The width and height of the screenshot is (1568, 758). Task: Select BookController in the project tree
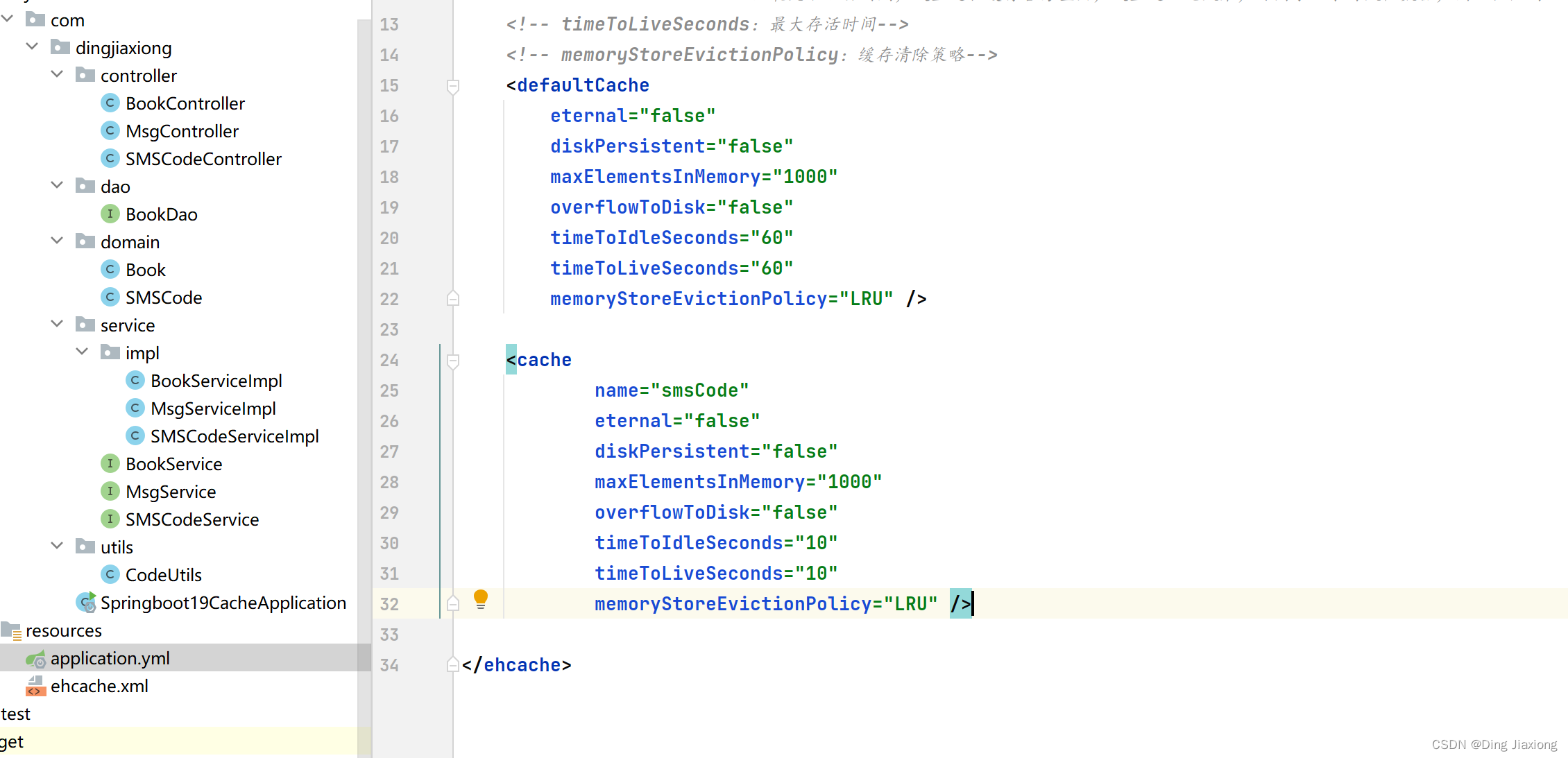(185, 103)
